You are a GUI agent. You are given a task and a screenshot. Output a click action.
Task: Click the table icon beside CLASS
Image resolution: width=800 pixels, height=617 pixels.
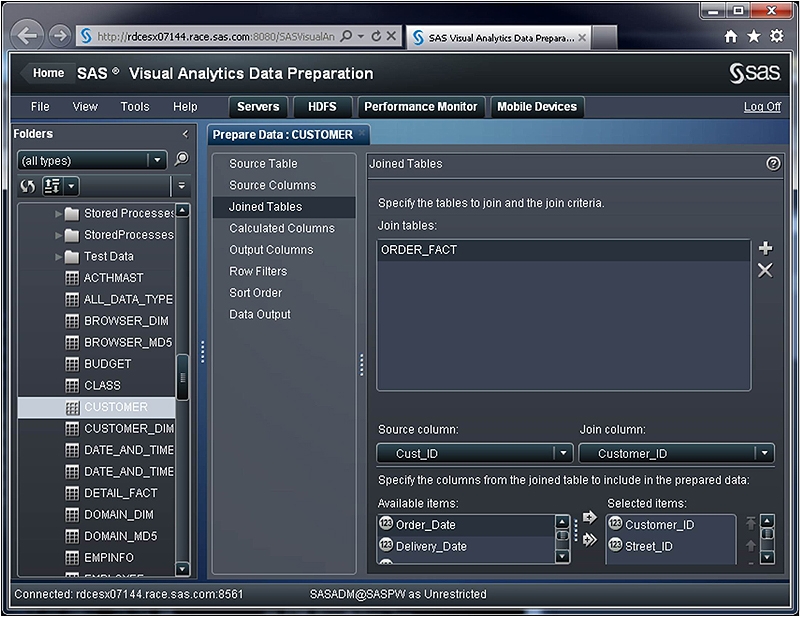click(72, 385)
